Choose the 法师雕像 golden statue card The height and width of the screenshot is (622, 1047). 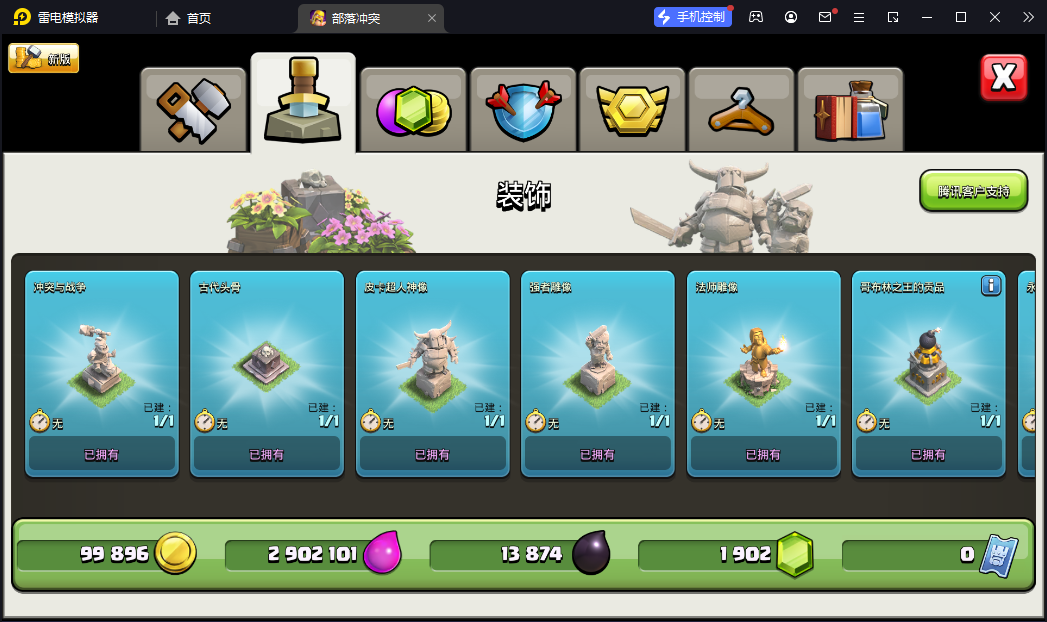pos(763,374)
